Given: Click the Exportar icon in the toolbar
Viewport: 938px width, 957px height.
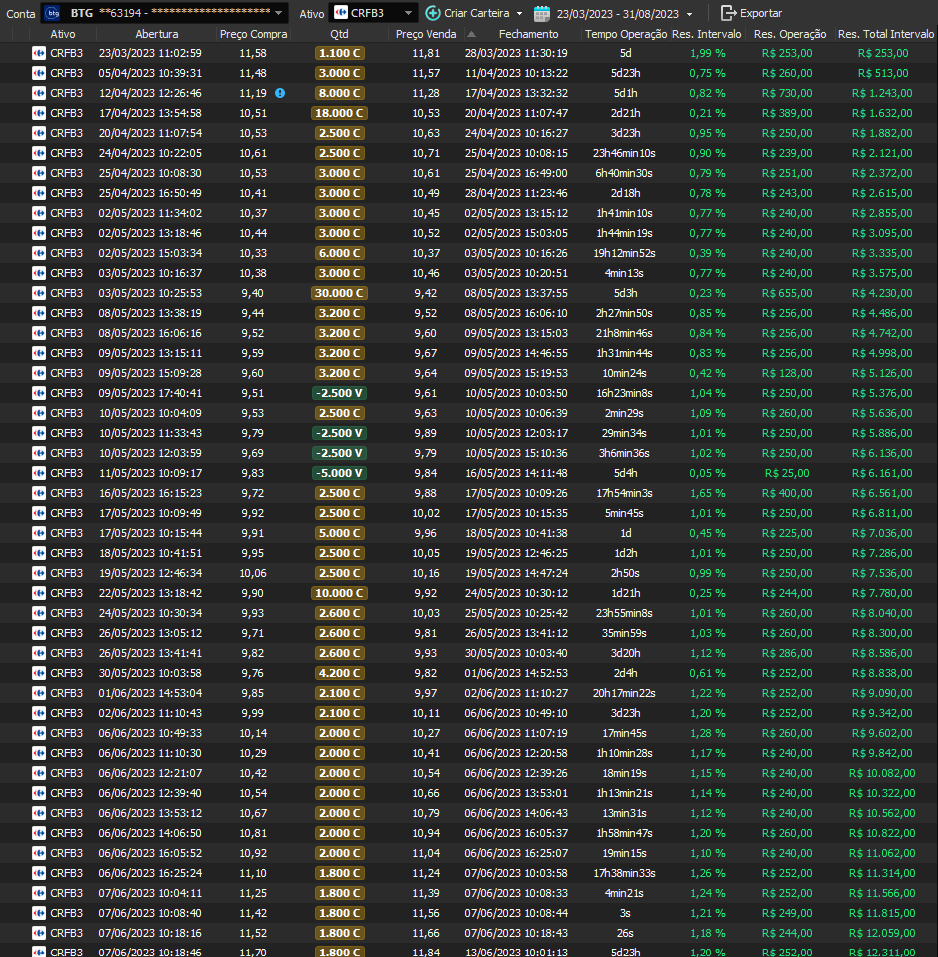Looking at the screenshot, I should 728,13.
